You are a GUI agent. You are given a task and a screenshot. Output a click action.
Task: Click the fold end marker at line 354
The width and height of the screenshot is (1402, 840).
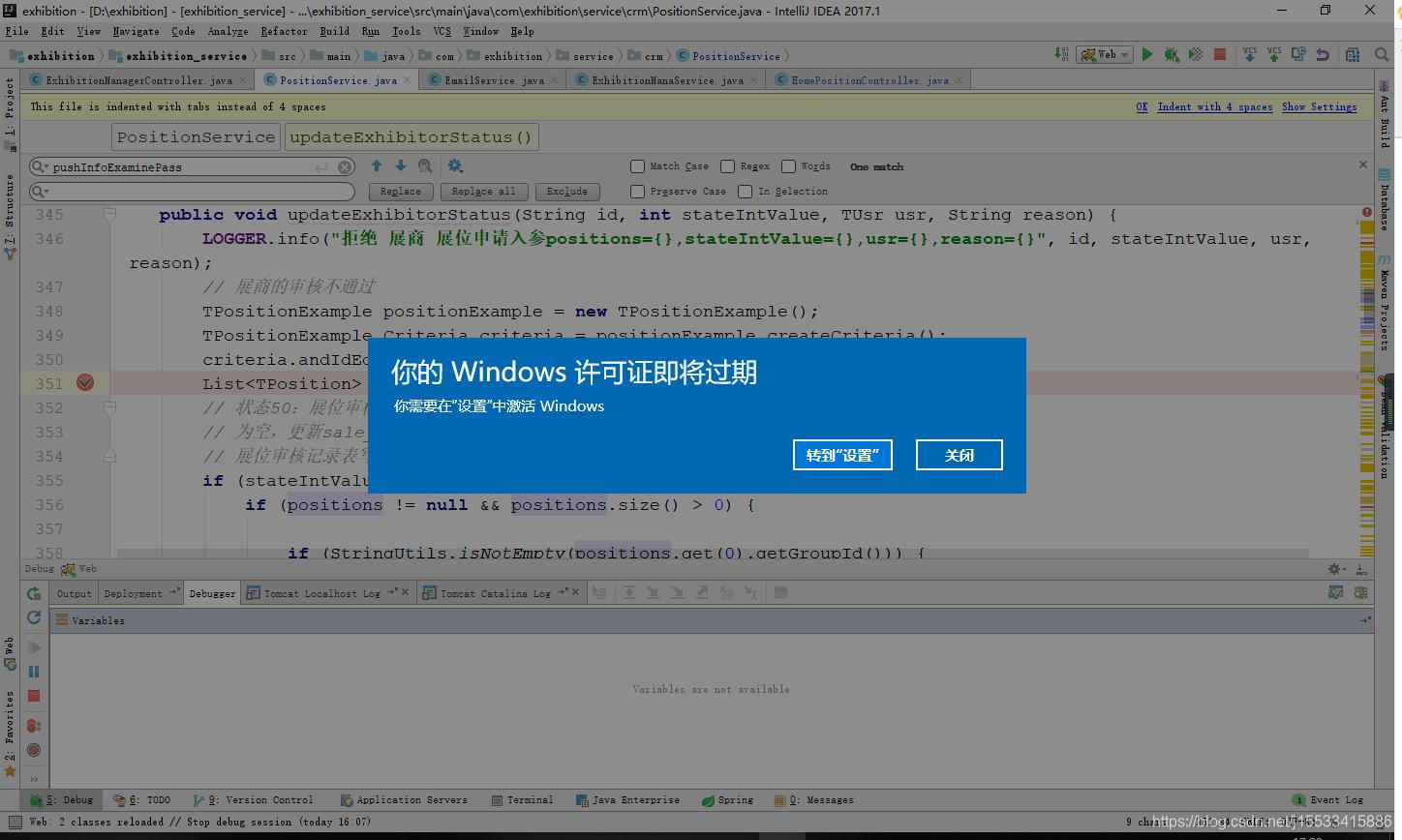(x=109, y=456)
